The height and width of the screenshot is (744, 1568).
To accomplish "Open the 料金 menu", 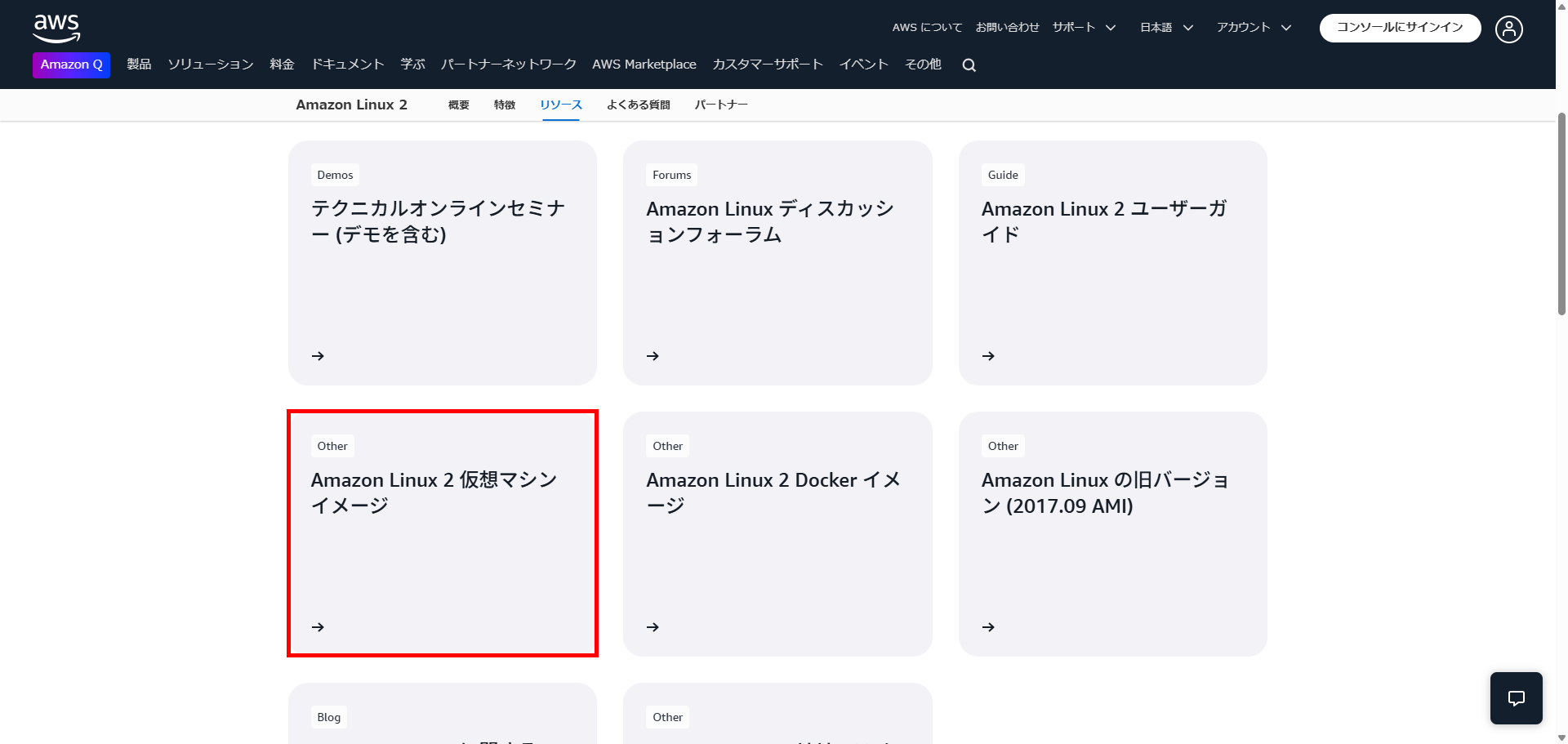I will coord(282,65).
